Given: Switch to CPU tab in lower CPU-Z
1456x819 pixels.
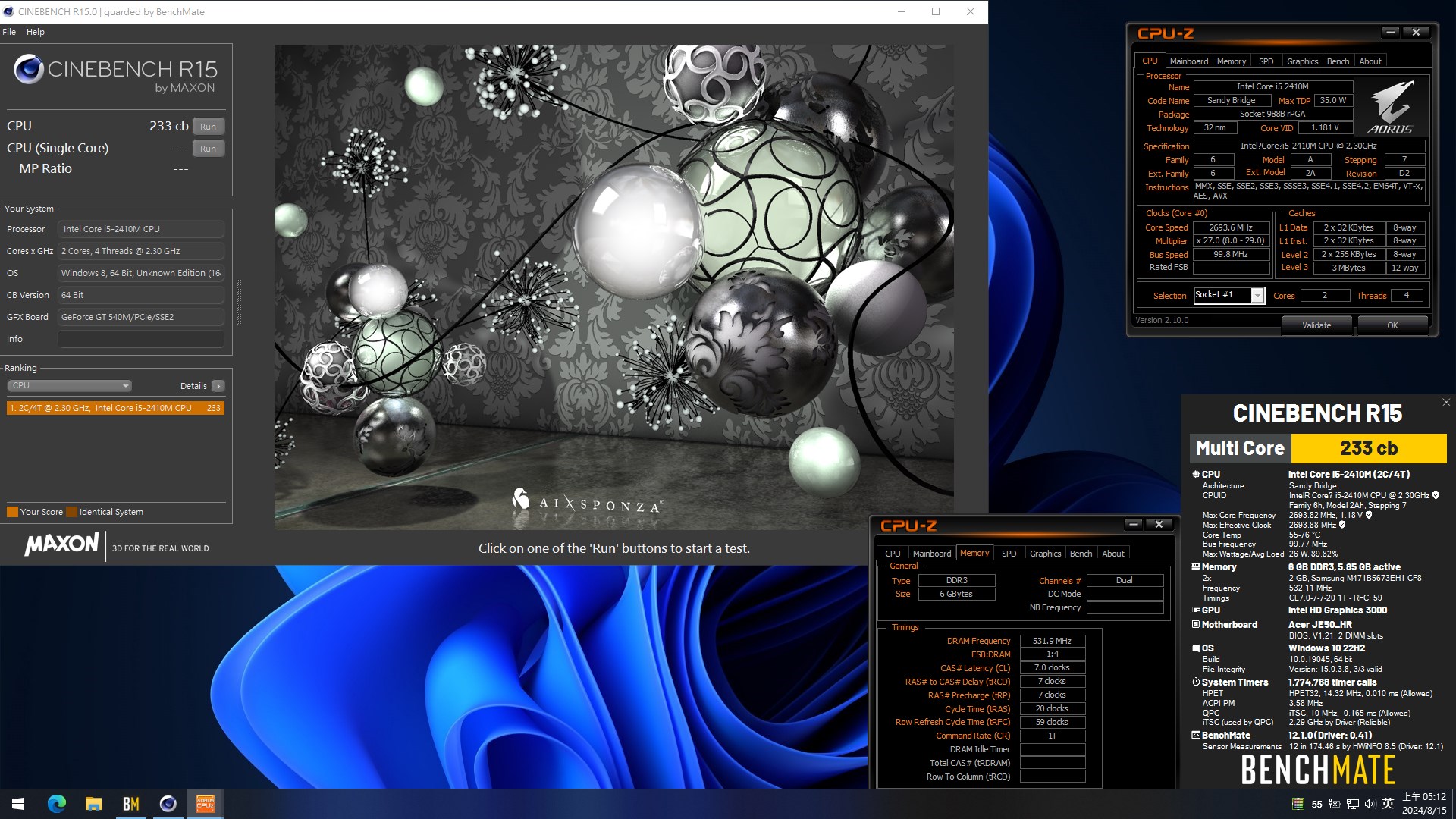Looking at the screenshot, I should [893, 554].
